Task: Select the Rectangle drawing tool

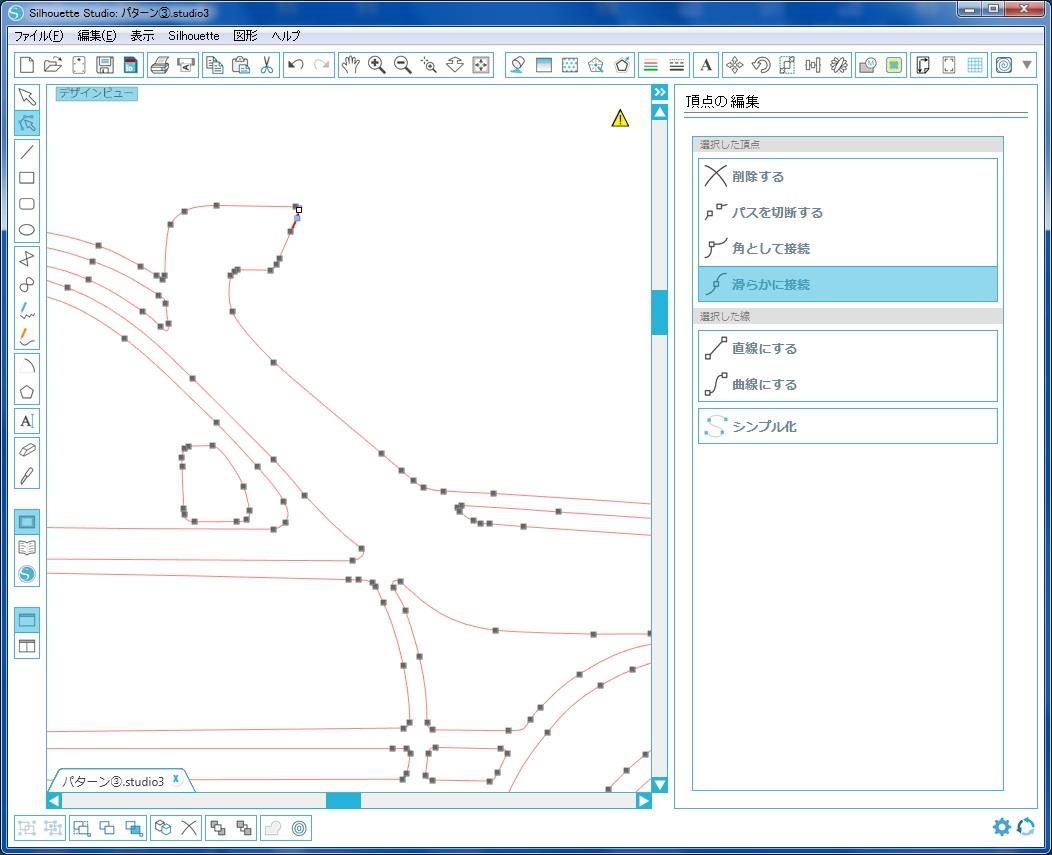Action: tap(27, 178)
